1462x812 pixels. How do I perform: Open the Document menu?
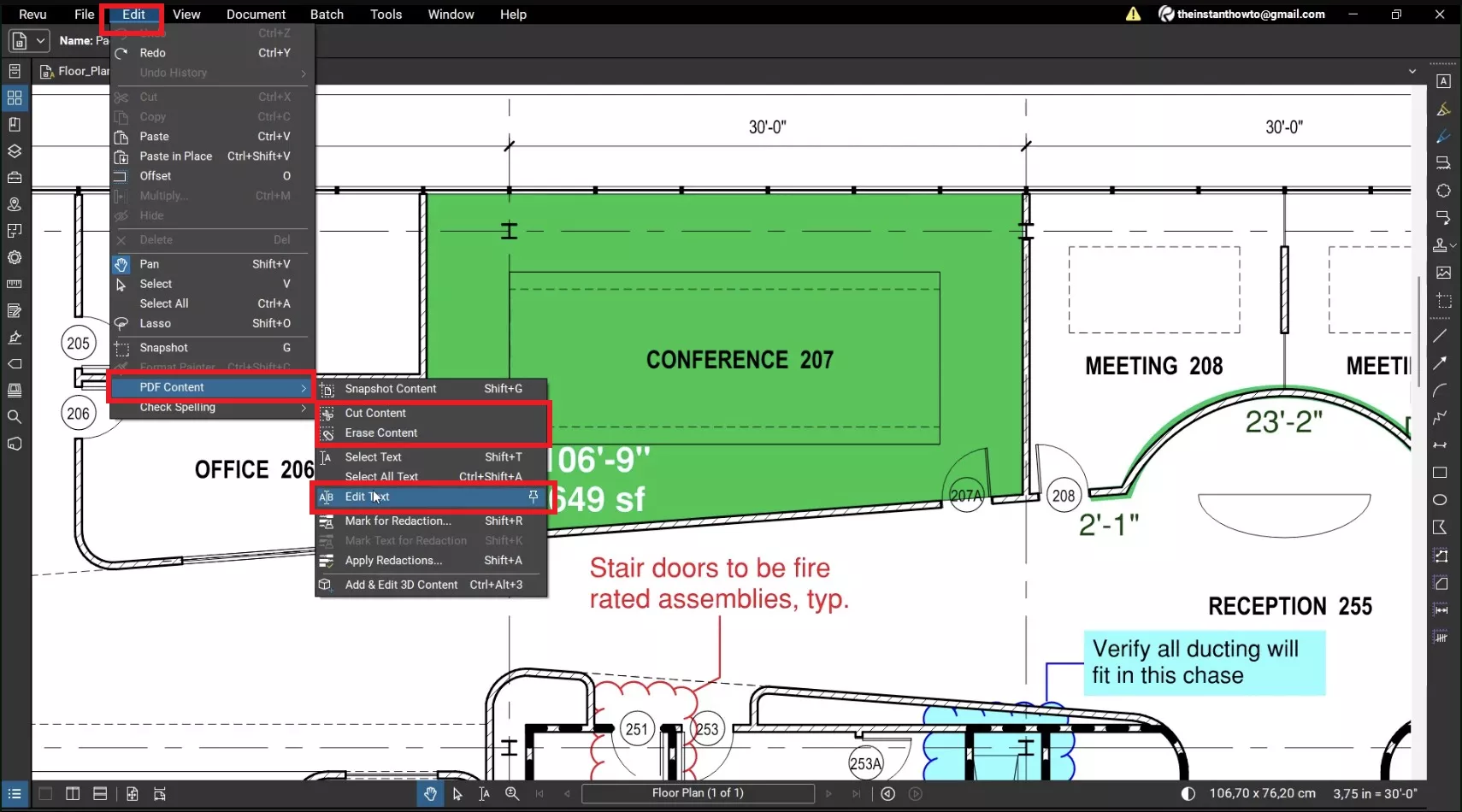tap(256, 15)
